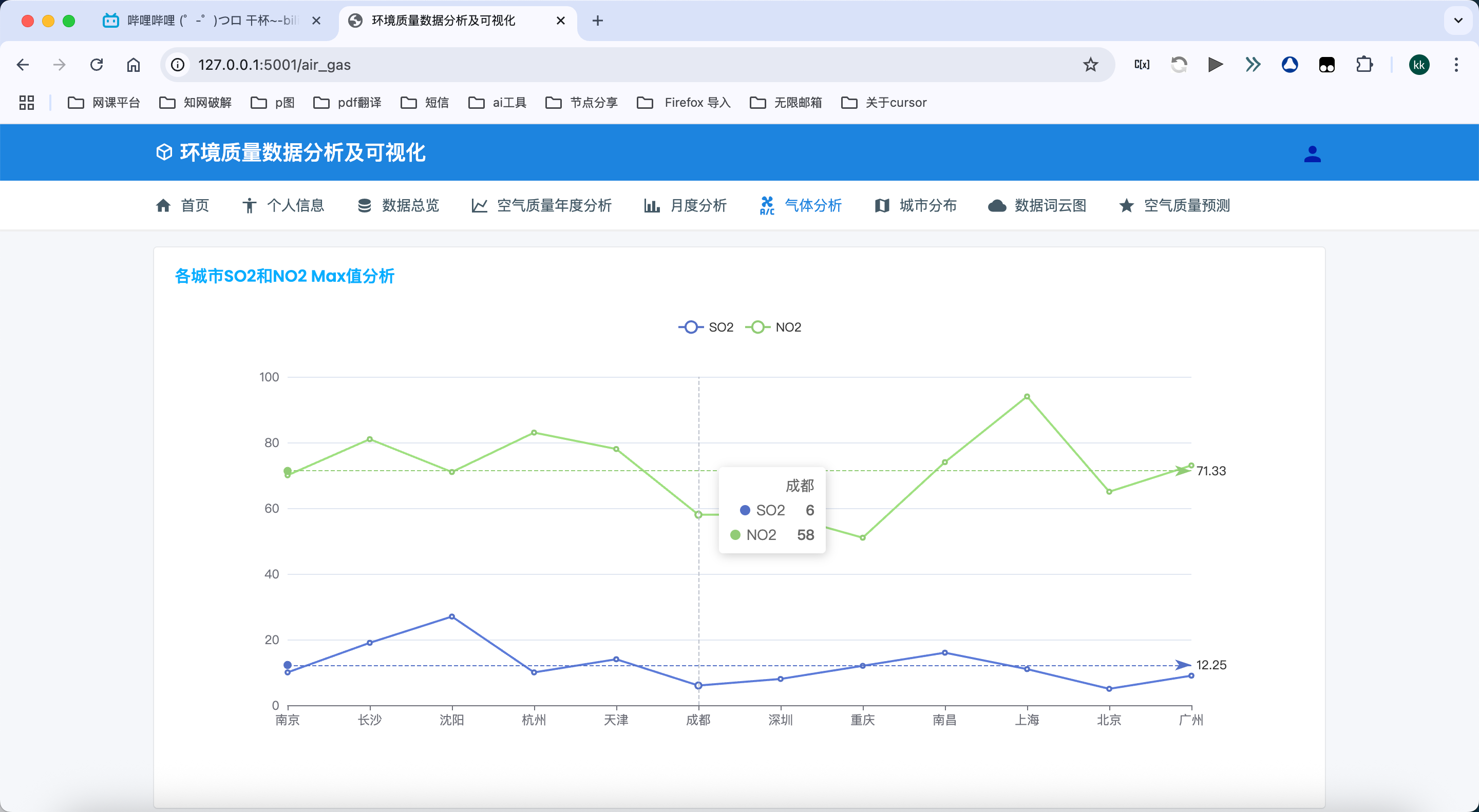Click the browser home icon

[x=133, y=65]
